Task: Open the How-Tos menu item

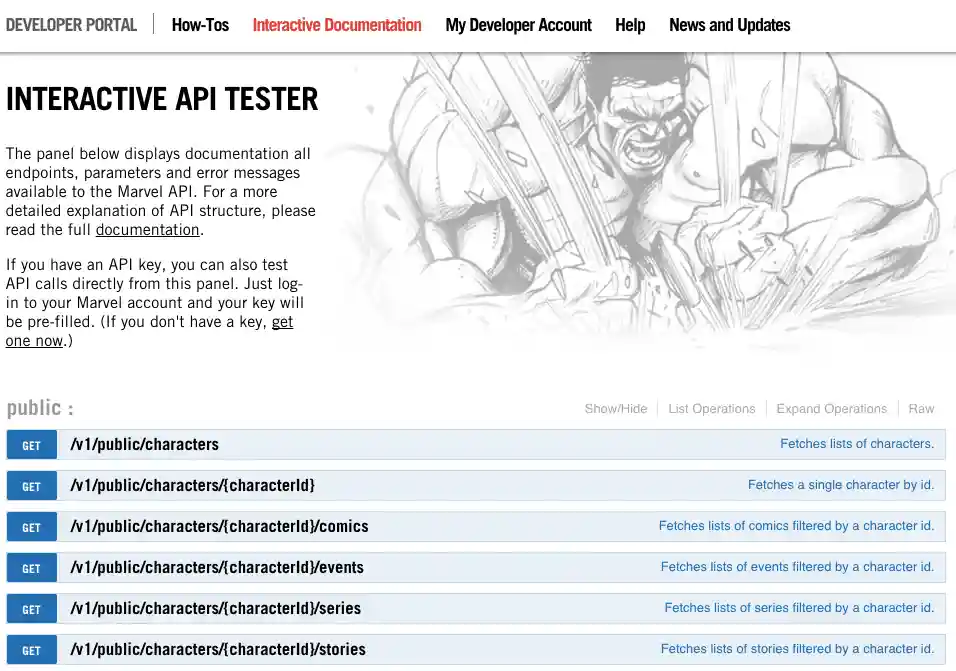Action: tap(200, 24)
